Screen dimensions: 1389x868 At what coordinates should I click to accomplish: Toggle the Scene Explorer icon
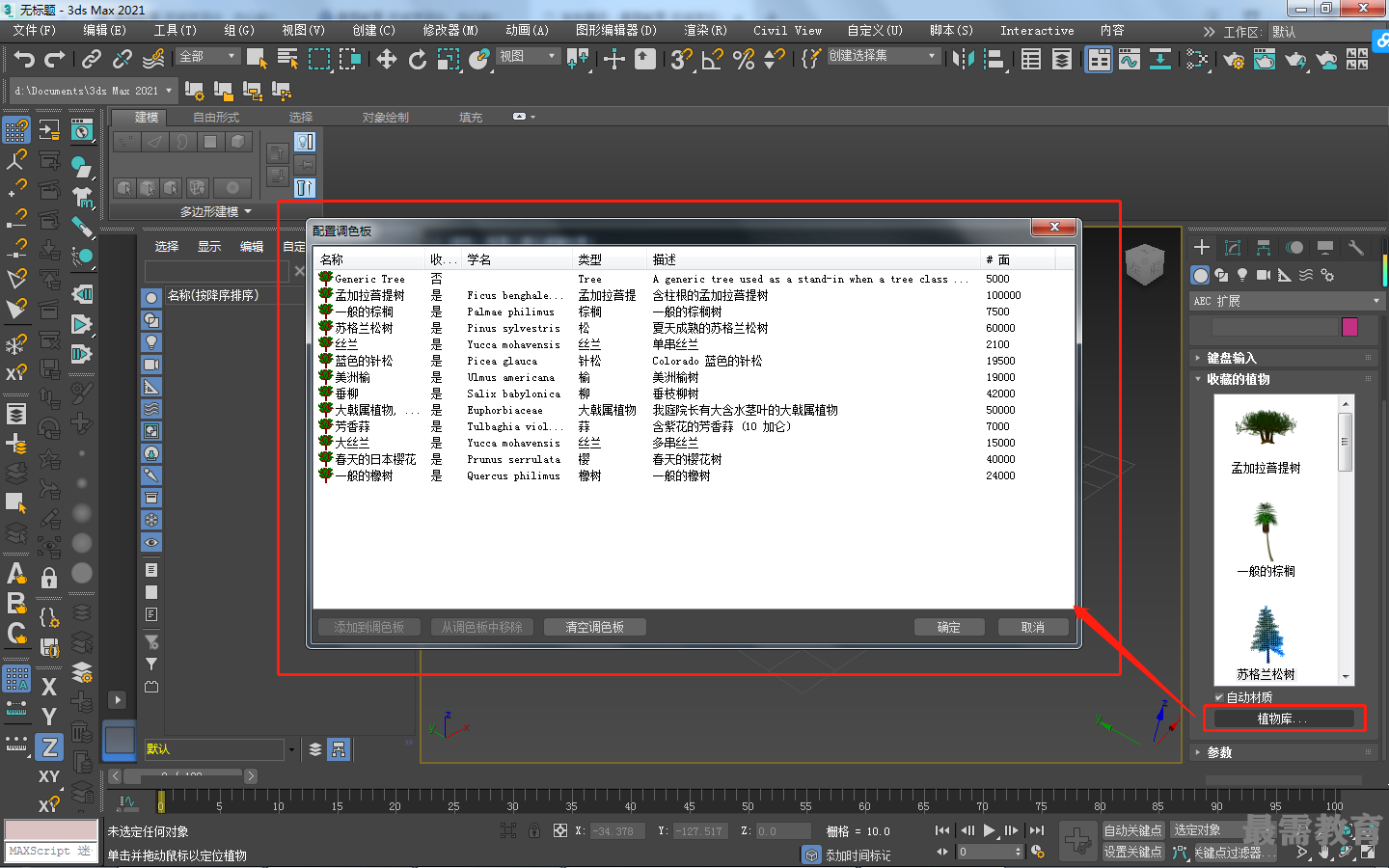pos(1031,60)
